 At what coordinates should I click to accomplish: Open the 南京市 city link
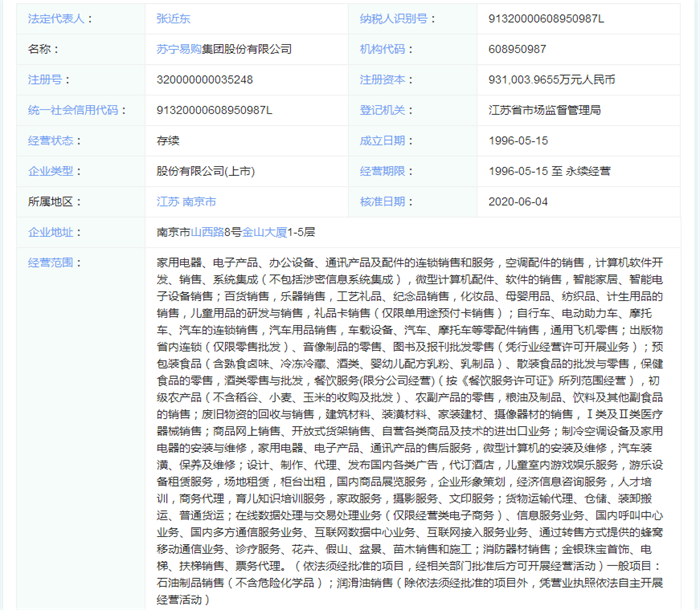coord(200,201)
